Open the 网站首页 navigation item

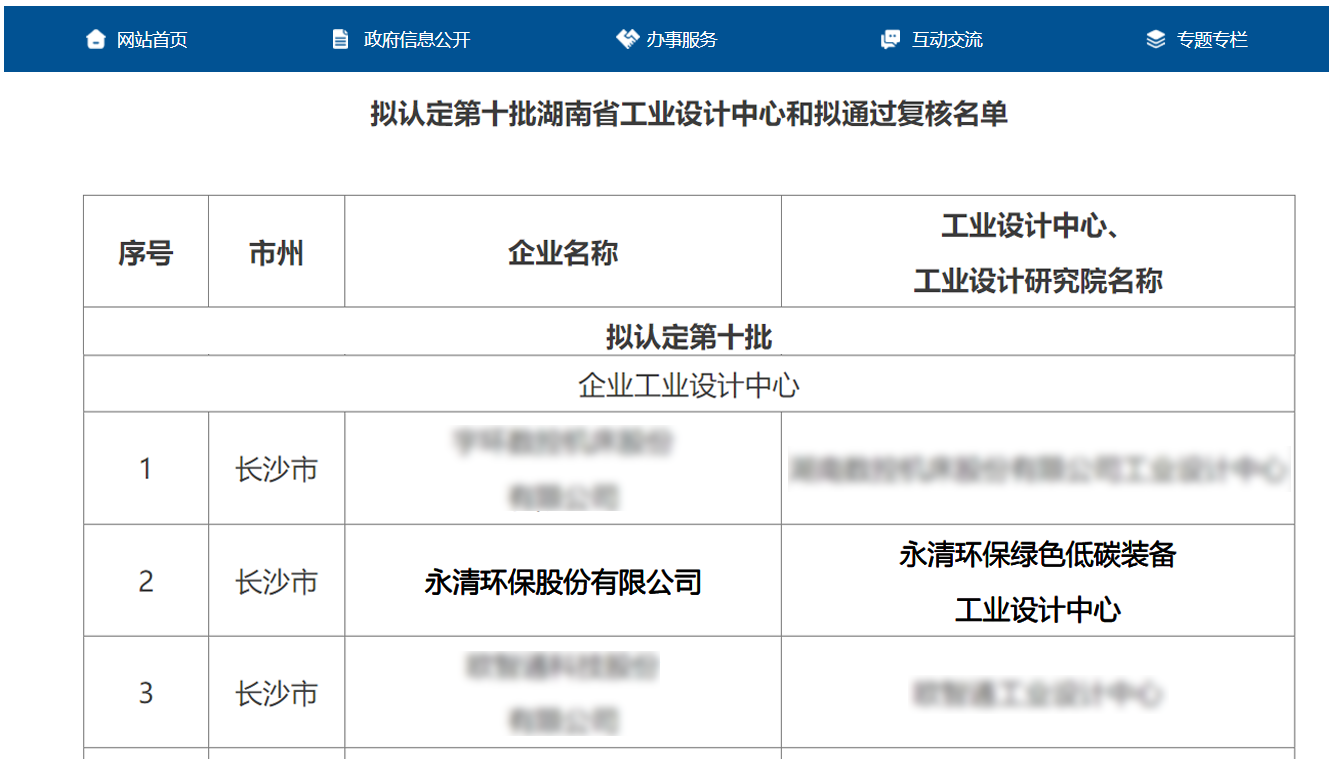[152, 40]
